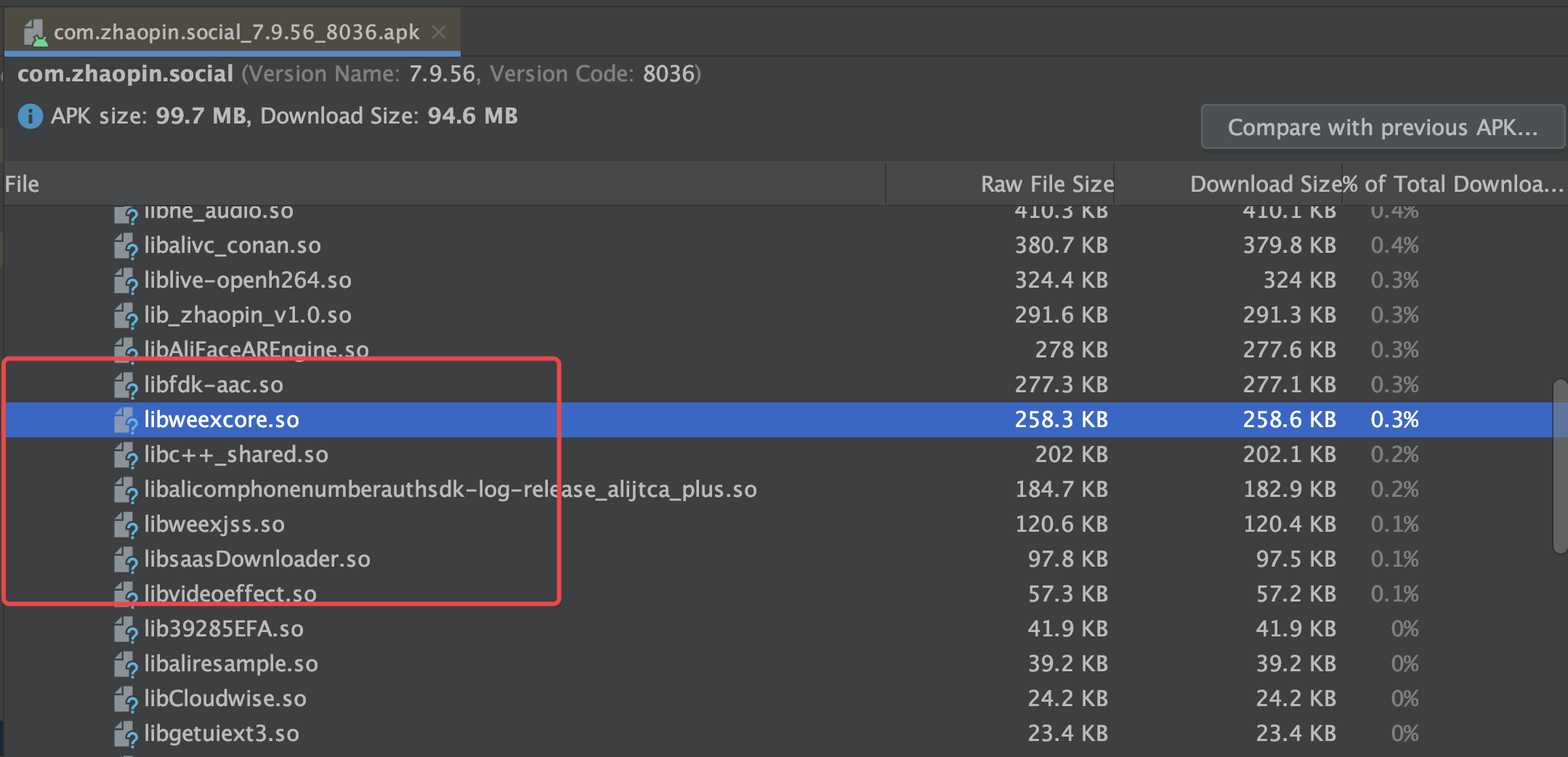This screenshot has width=1568, height=757.
Task: Close the com.zhaopin.social APK tab
Action: pos(439,32)
